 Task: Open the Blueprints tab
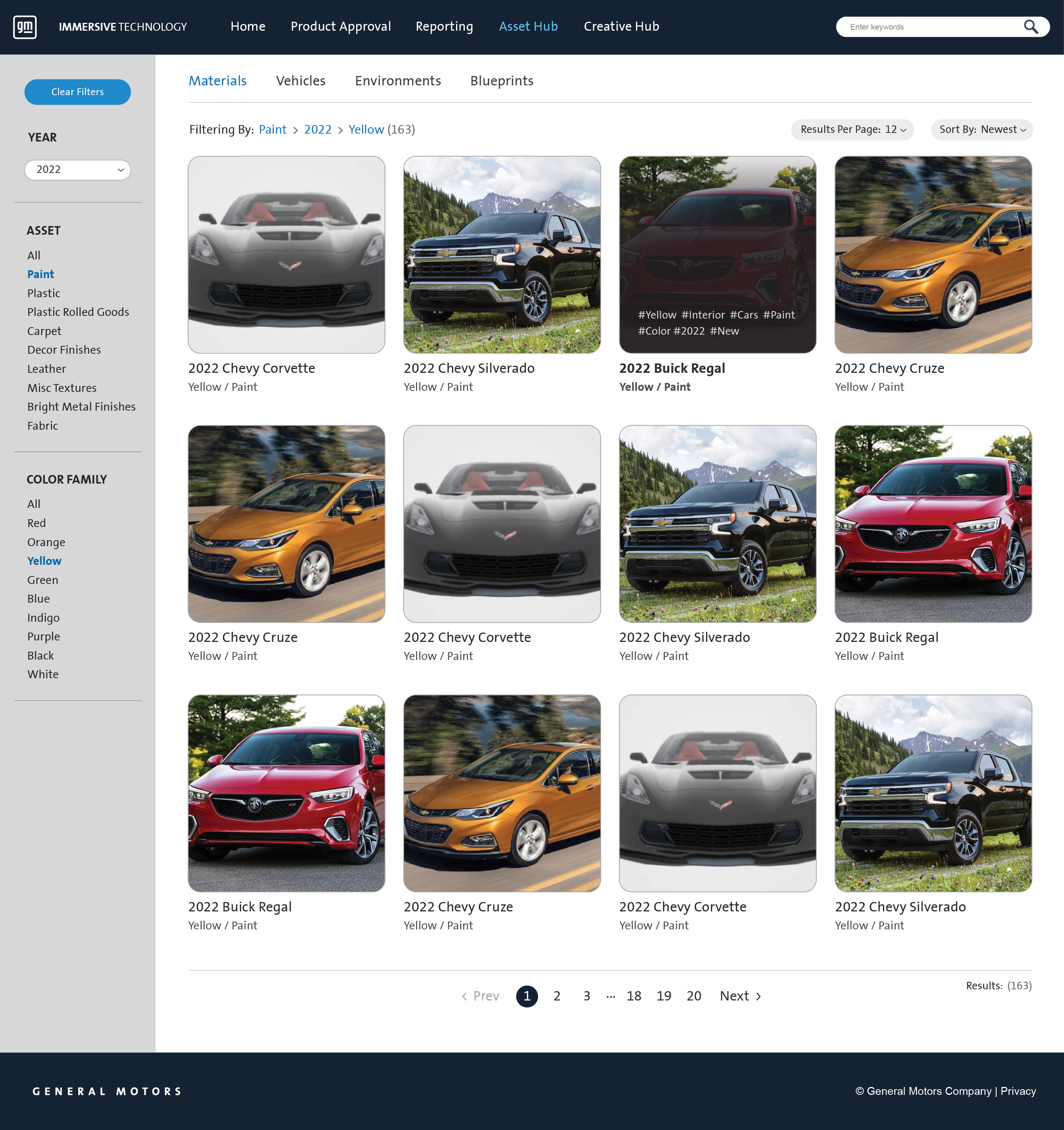502,81
